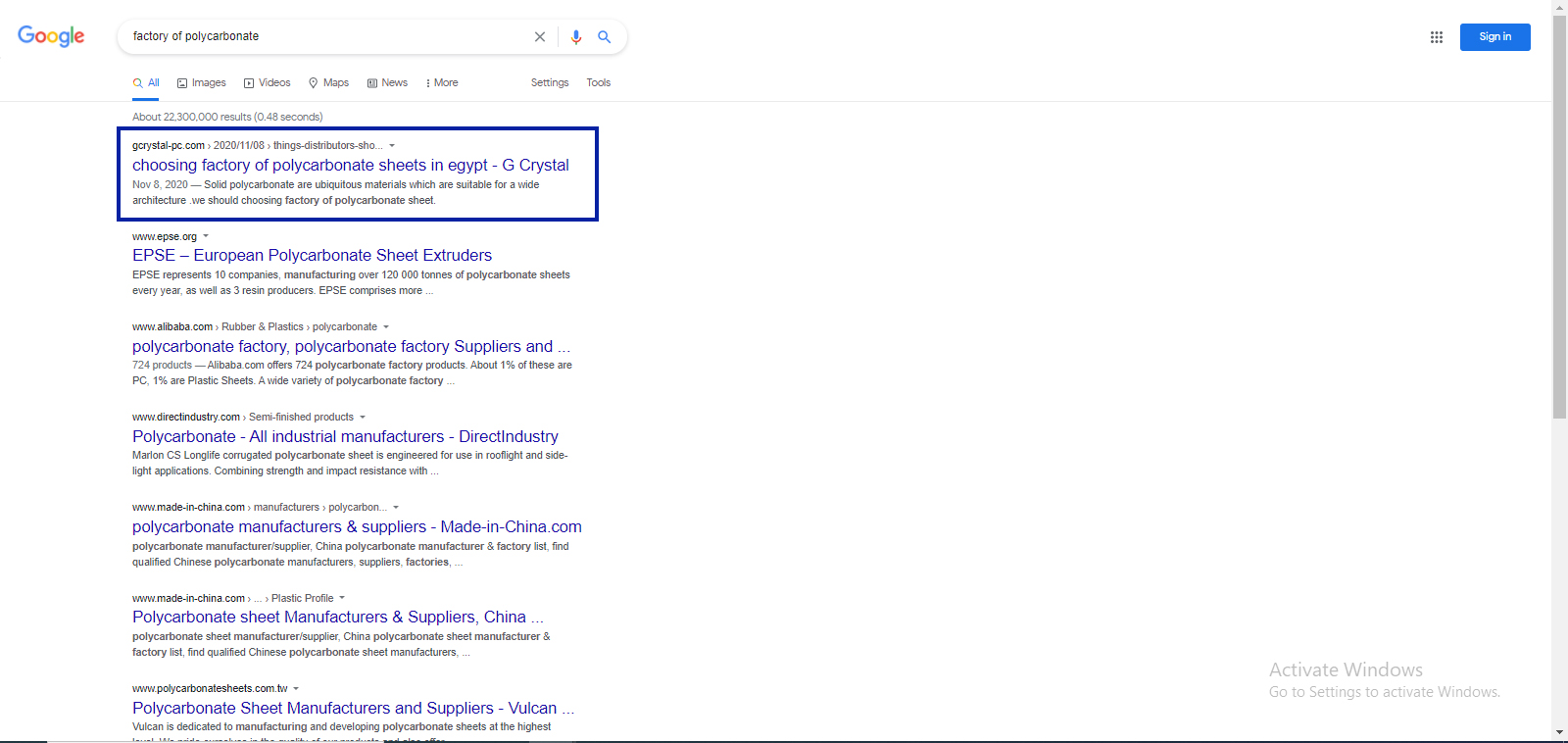This screenshot has height=743, width=1568.
Task: Open the More search options menu
Action: [x=442, y=83]
